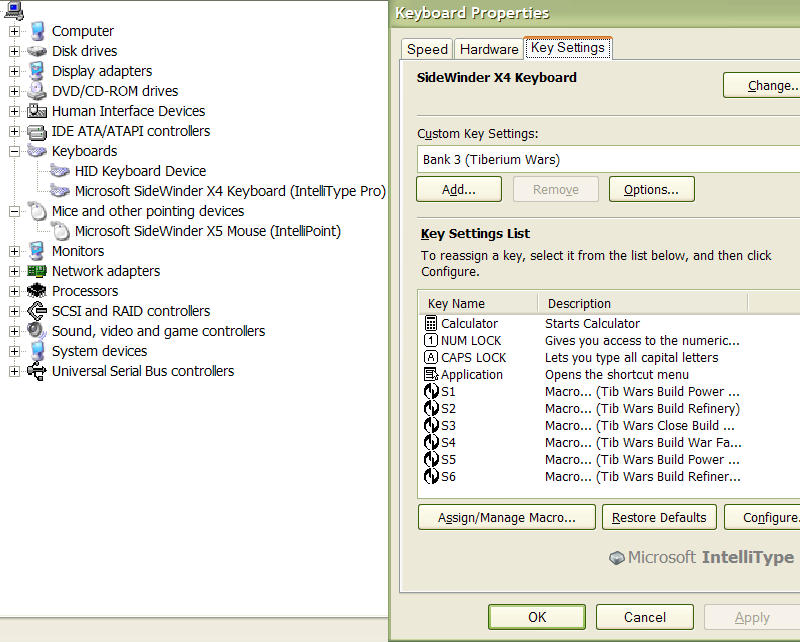Click the CAPS LOCK key icon
The width and height of the screenshot is (800, 642).
pos(431,357)
